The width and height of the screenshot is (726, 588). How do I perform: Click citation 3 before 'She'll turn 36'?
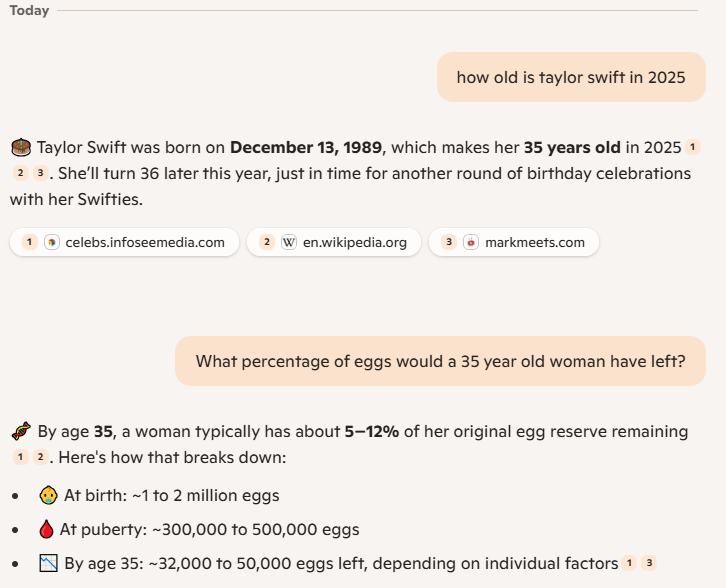click(x=41, y=173)
